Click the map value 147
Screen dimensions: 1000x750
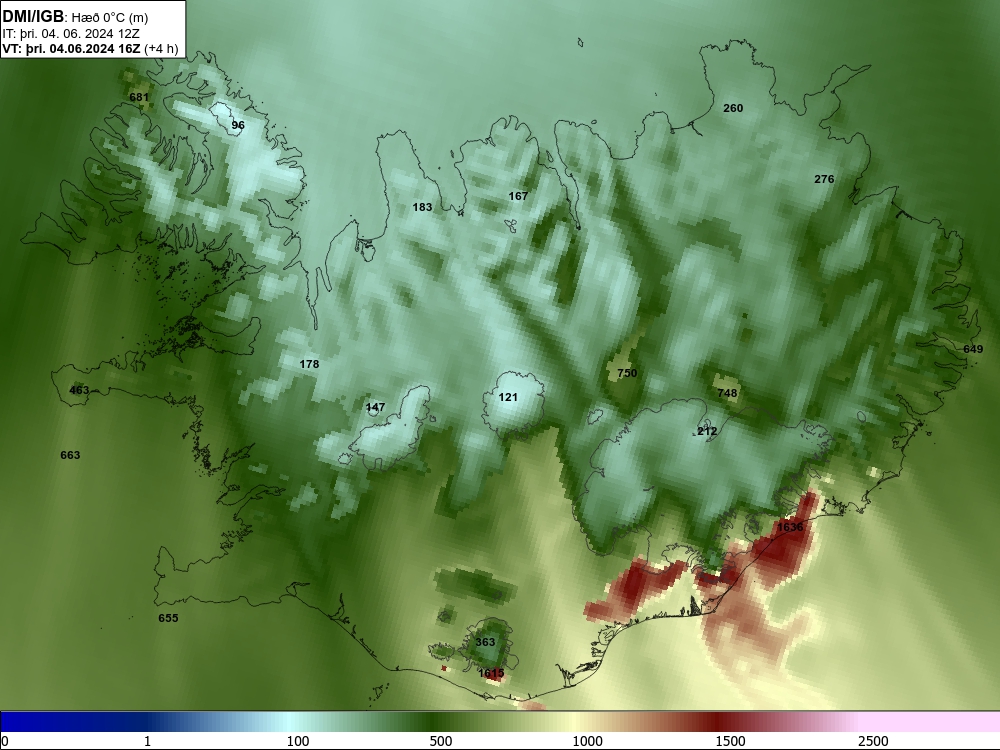[376, 407]
